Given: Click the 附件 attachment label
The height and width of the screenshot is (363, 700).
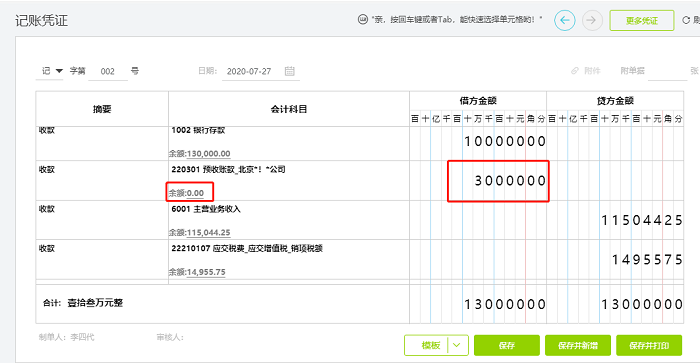Looking at the screenshot, I should (x=592, y=71).
